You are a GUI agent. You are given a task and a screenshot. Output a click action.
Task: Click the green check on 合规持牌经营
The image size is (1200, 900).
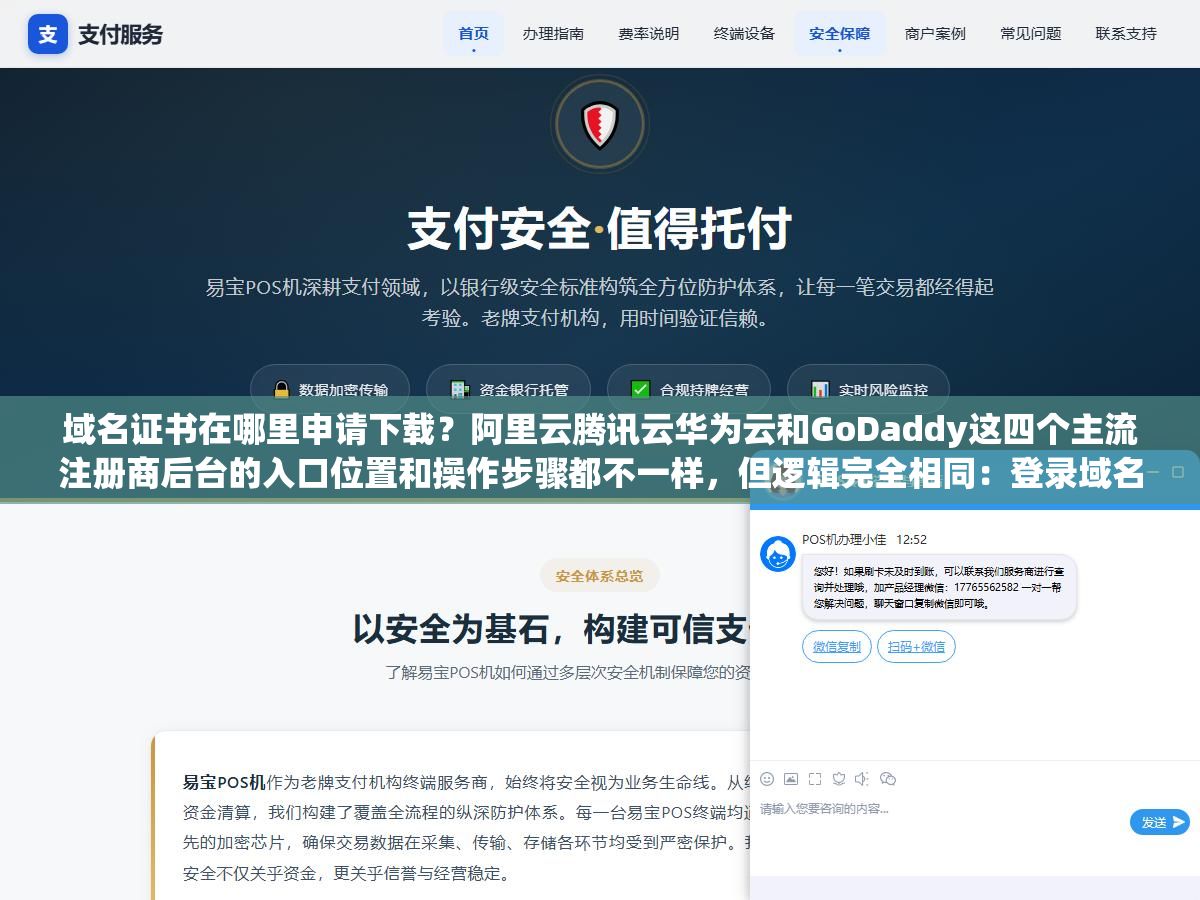pyautogui.click(x=640, y=390)
